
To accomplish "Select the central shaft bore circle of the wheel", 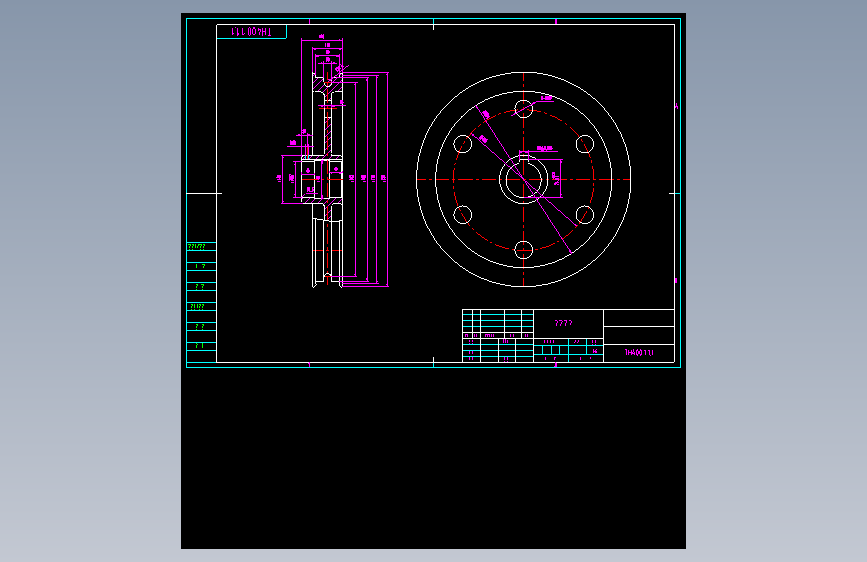I will tap(524, 179).
